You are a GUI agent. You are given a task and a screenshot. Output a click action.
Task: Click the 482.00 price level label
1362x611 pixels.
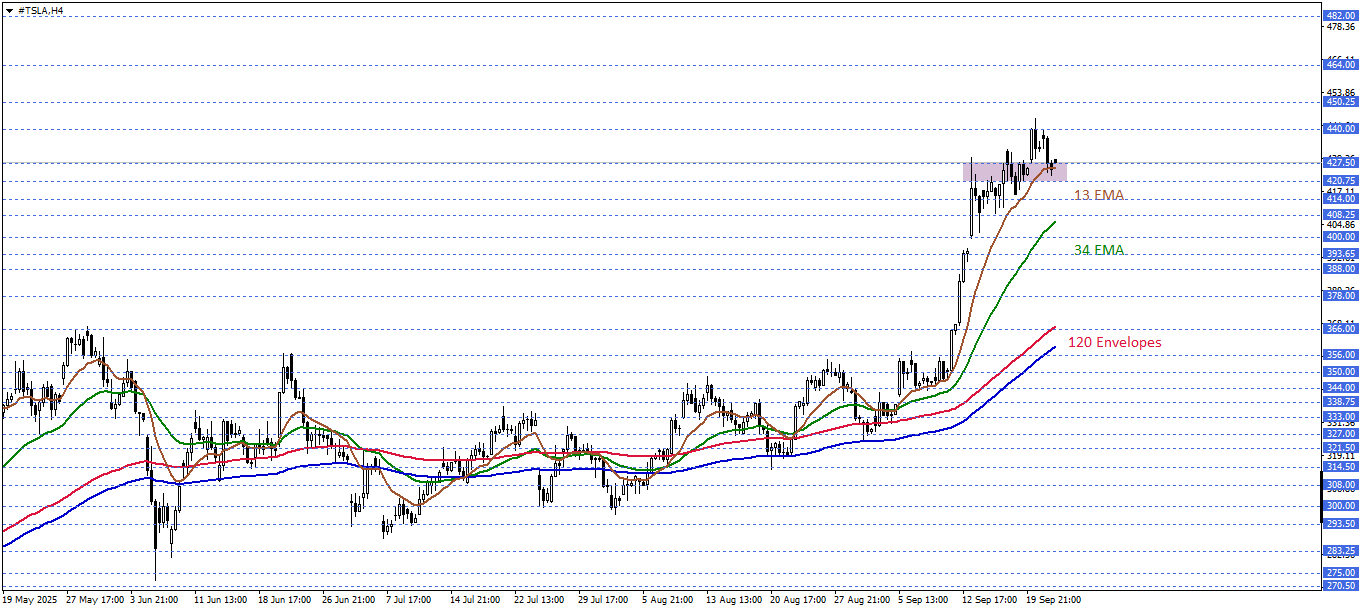point(1339,16)
